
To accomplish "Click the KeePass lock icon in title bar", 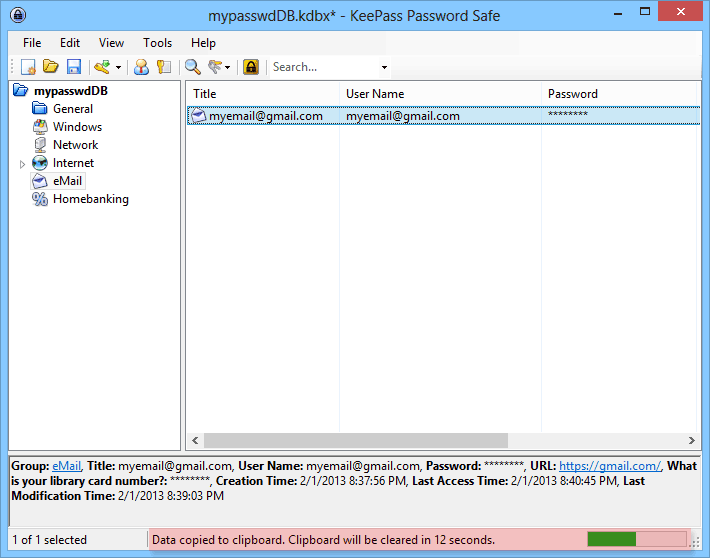I will click(x=18, y=15).
